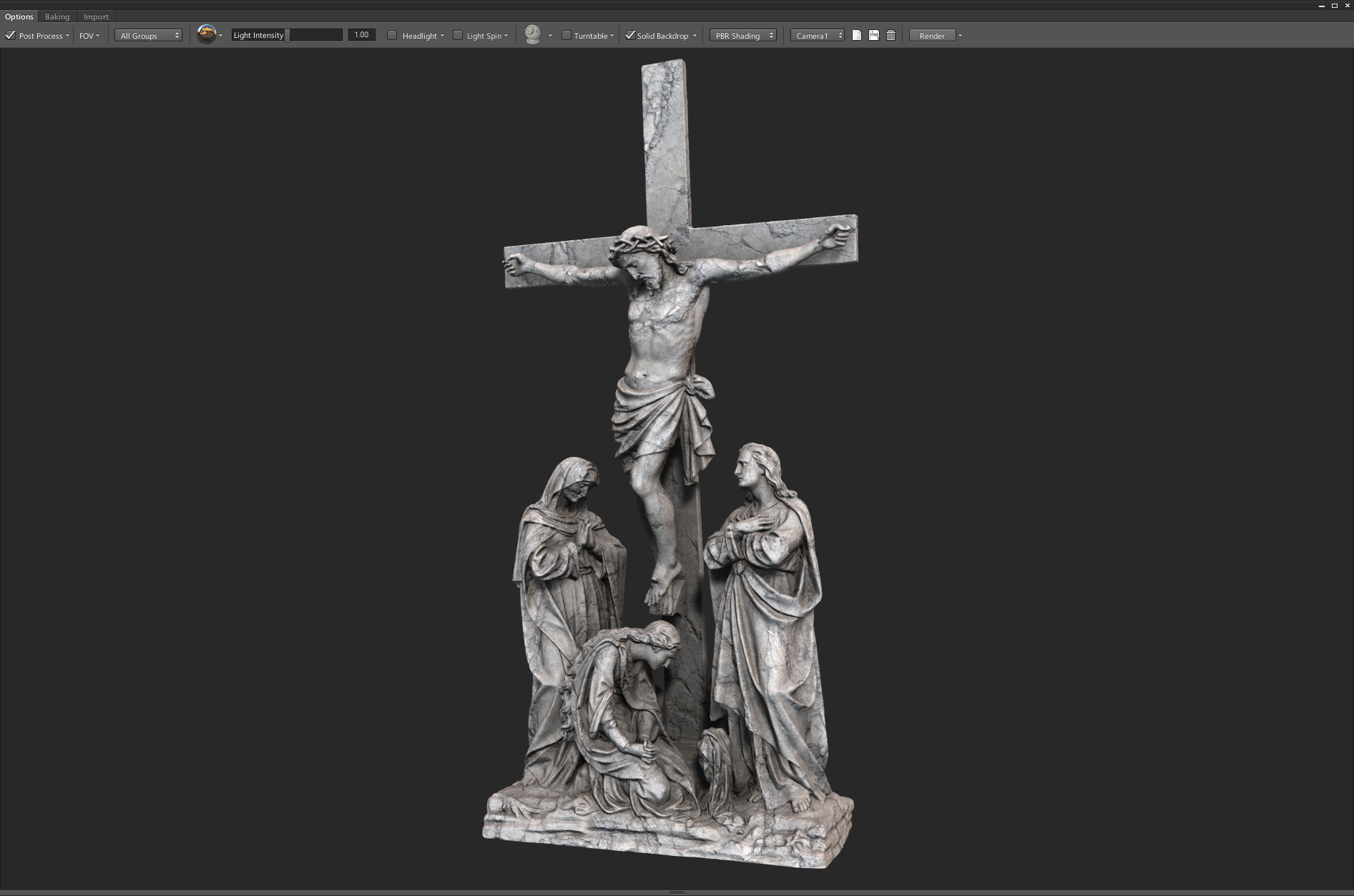Turn on Turntable rotation
Viewport: 1354px width, 896px height.
point(565,34)
